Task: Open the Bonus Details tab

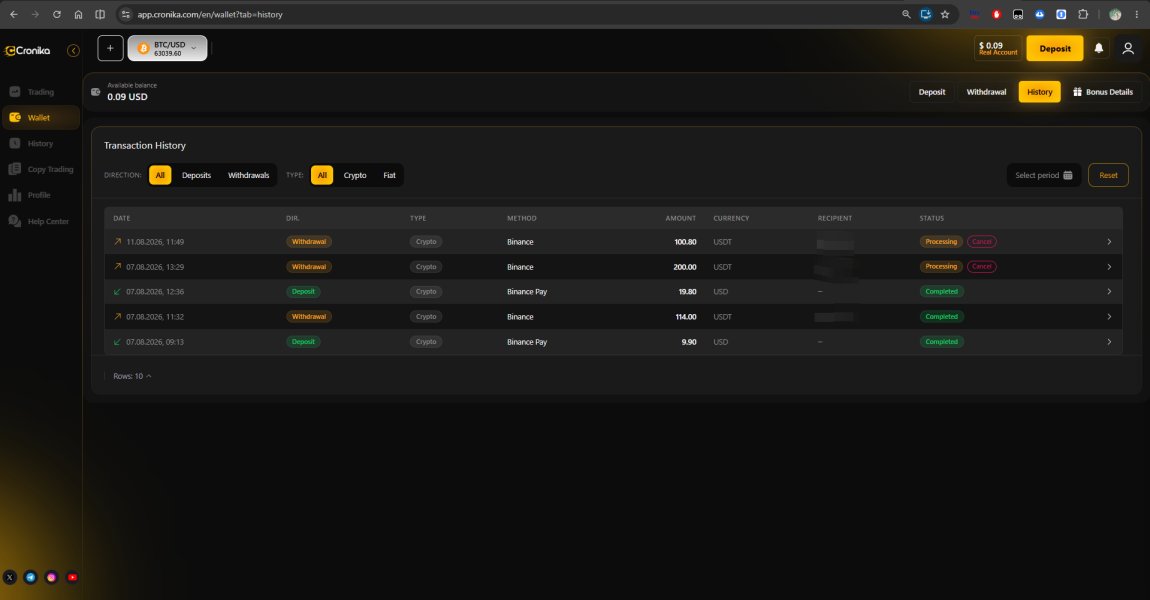Action: click(1103, 92)
